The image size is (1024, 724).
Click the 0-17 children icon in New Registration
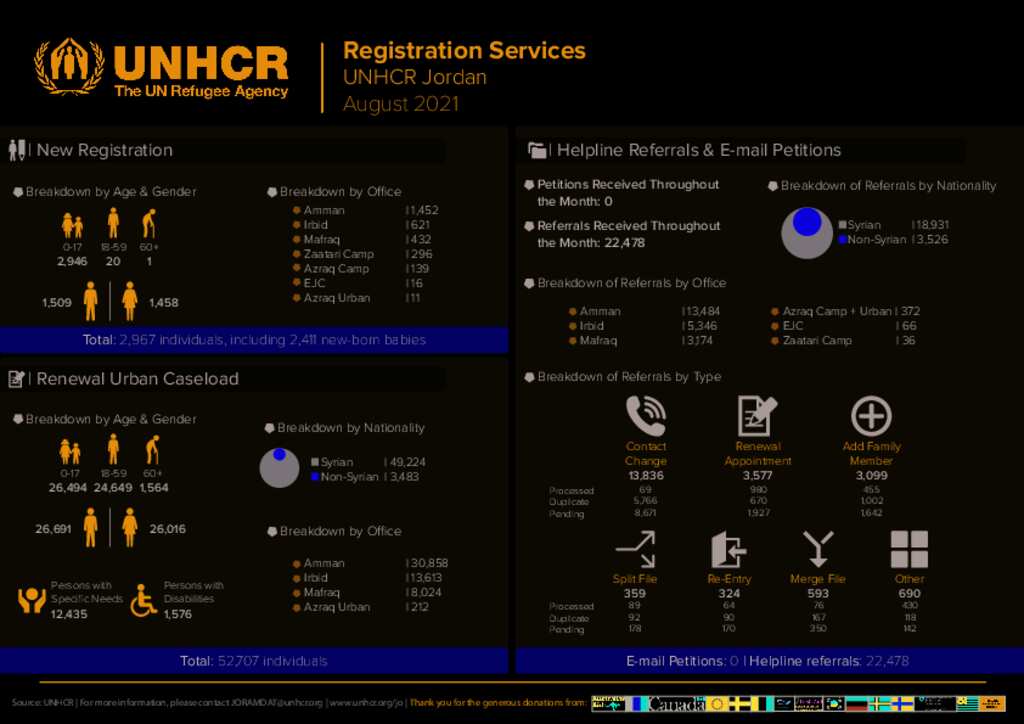(x=72, y=226)
